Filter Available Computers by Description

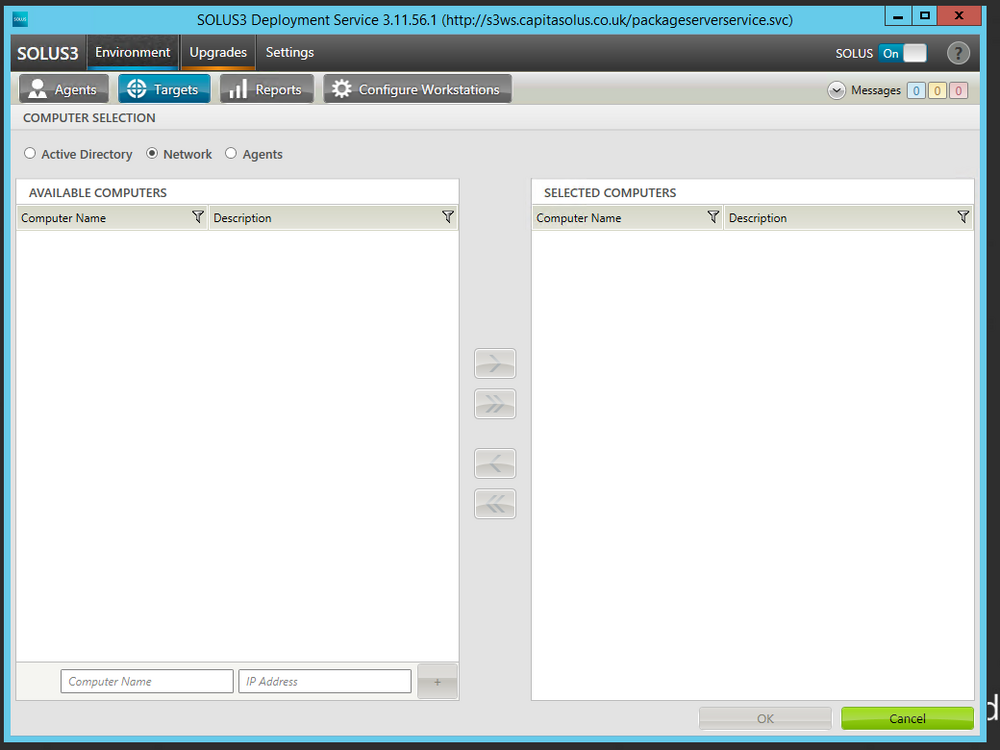tap(448, 217)
